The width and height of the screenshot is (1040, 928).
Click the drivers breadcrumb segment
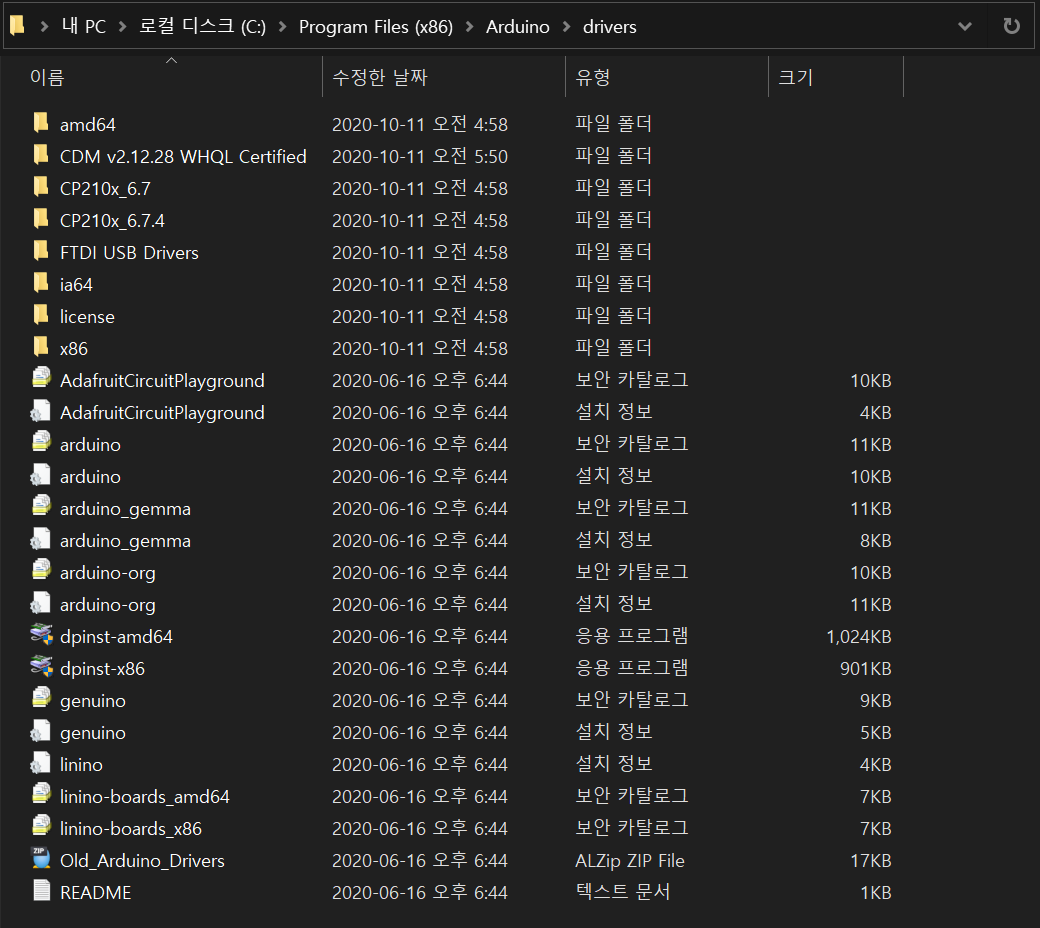coord(610,27)
